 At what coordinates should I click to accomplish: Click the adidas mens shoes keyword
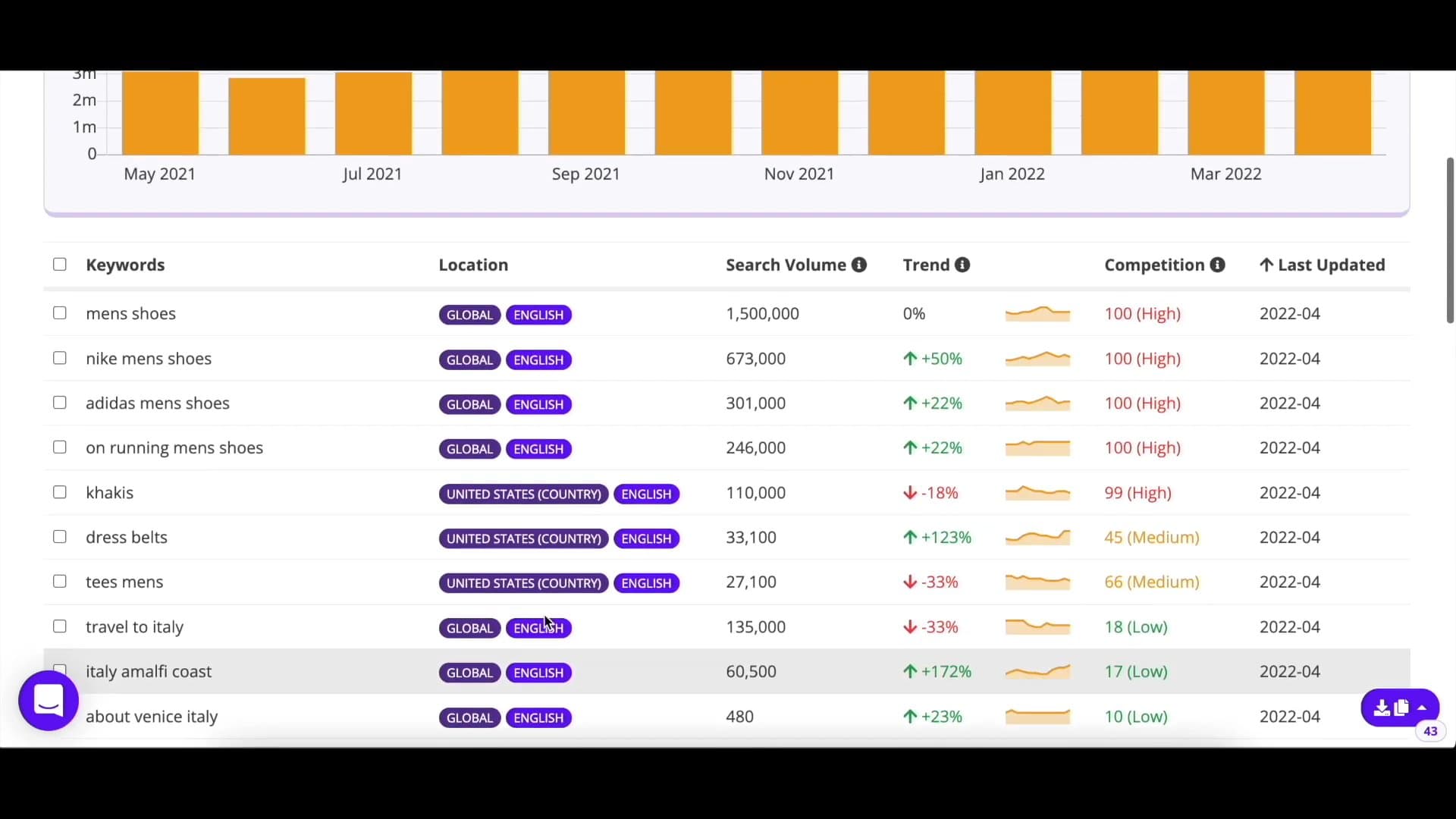(157, 403)
